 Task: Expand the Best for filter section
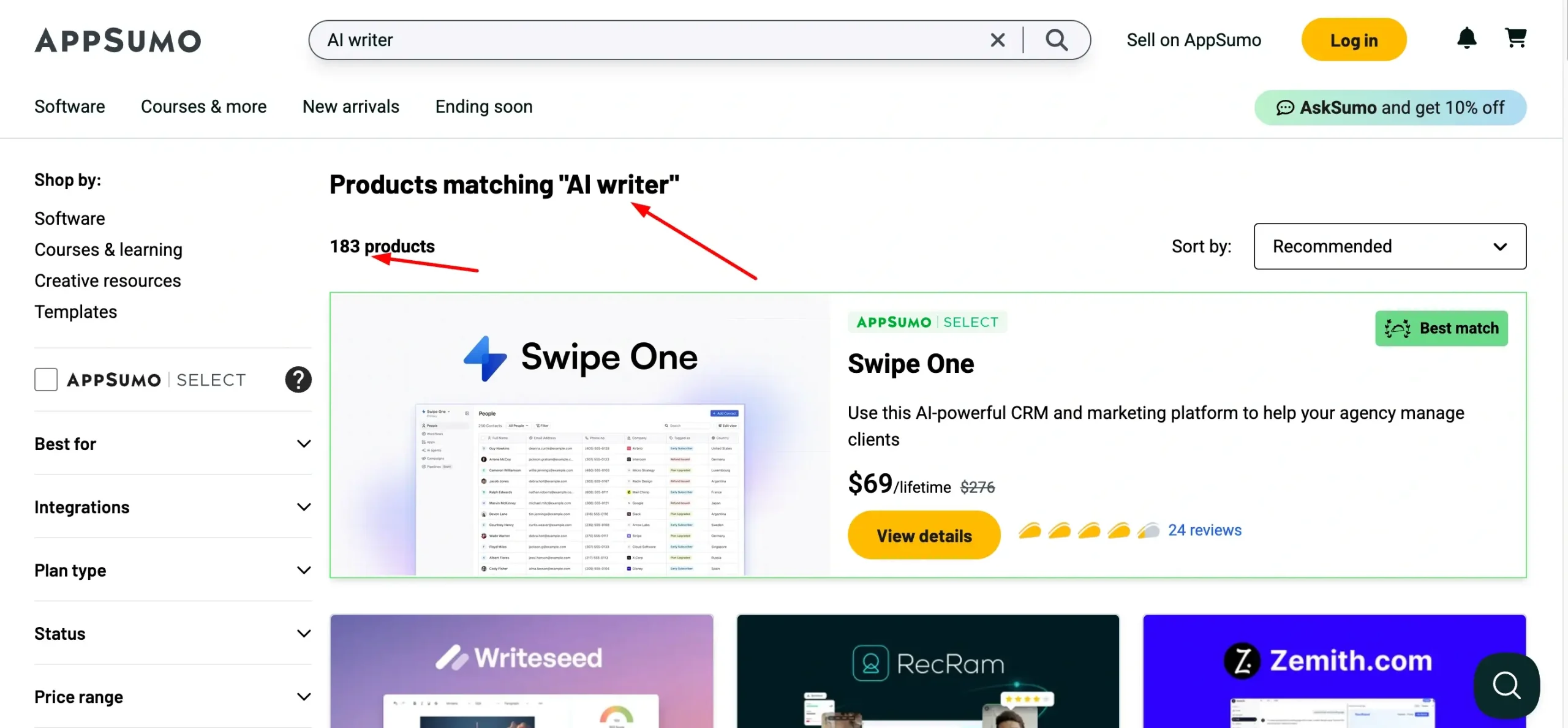(x=172, y=443)
